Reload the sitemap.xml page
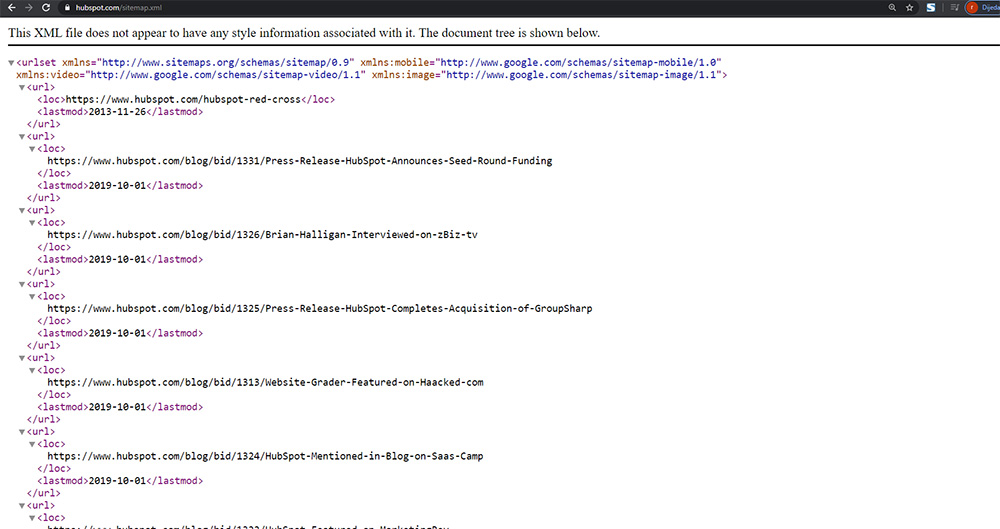 pos(46,8)
